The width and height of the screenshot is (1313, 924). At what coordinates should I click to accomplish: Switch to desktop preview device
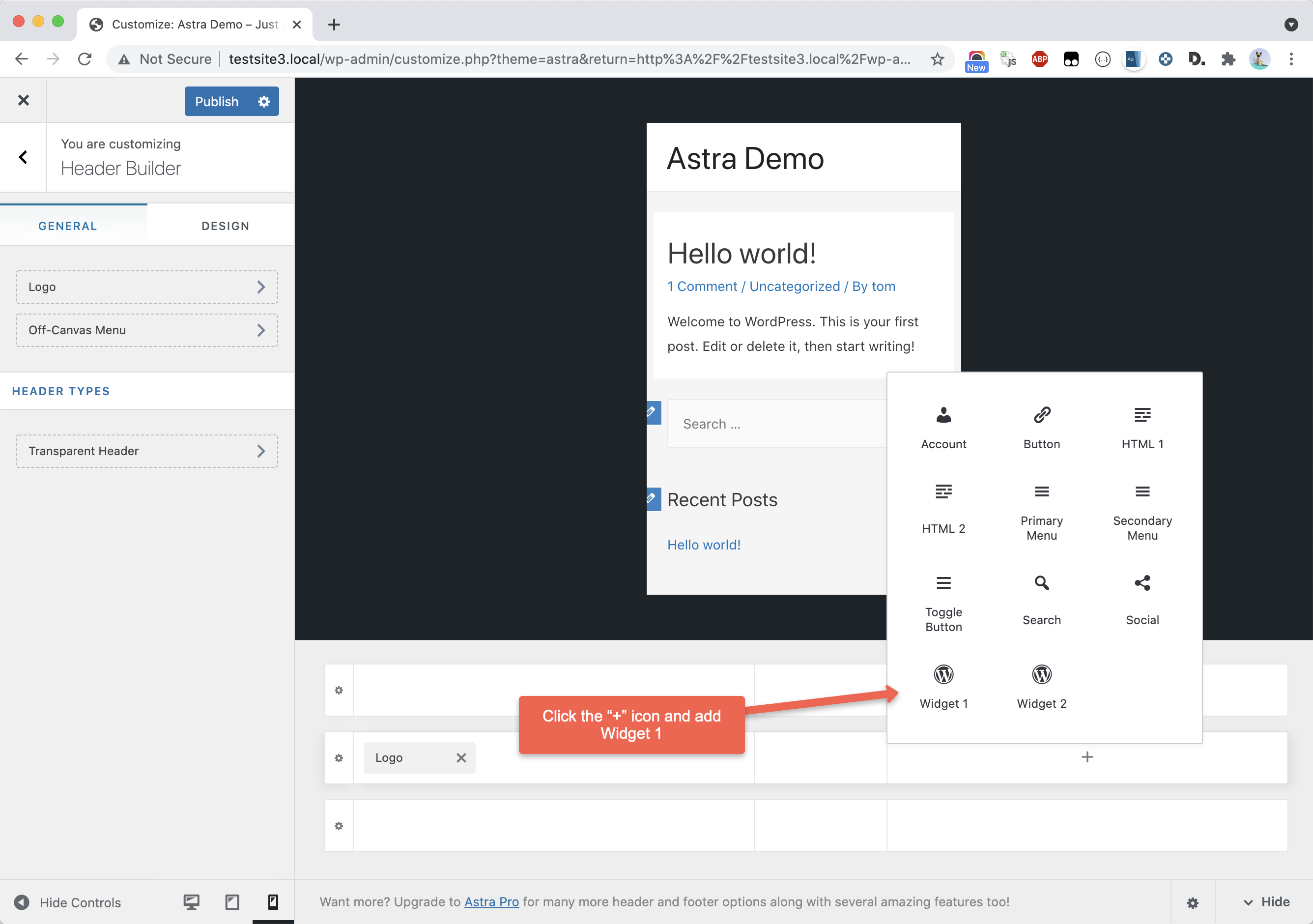click(x=191, y=902)
